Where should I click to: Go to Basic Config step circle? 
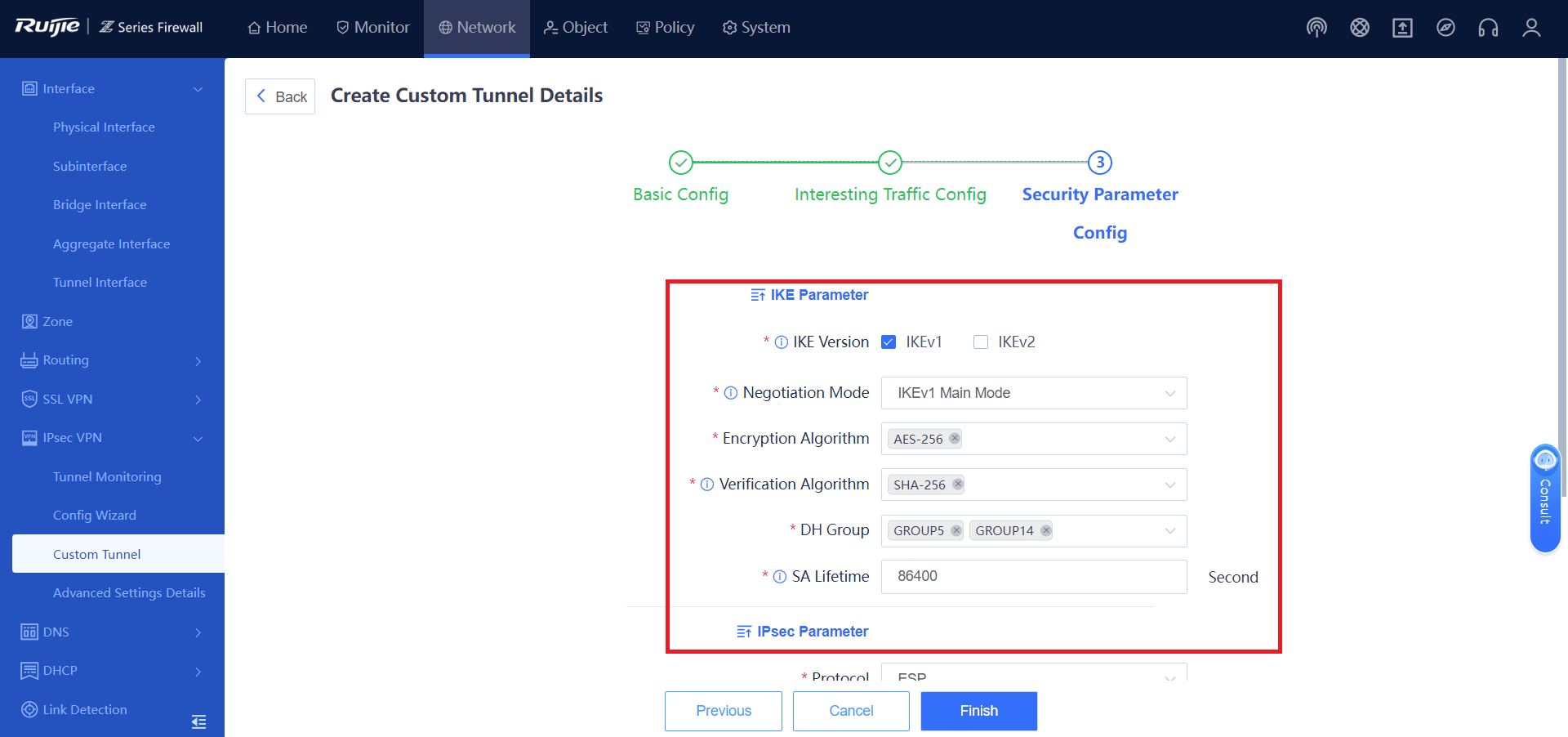[x=681, y=163]
